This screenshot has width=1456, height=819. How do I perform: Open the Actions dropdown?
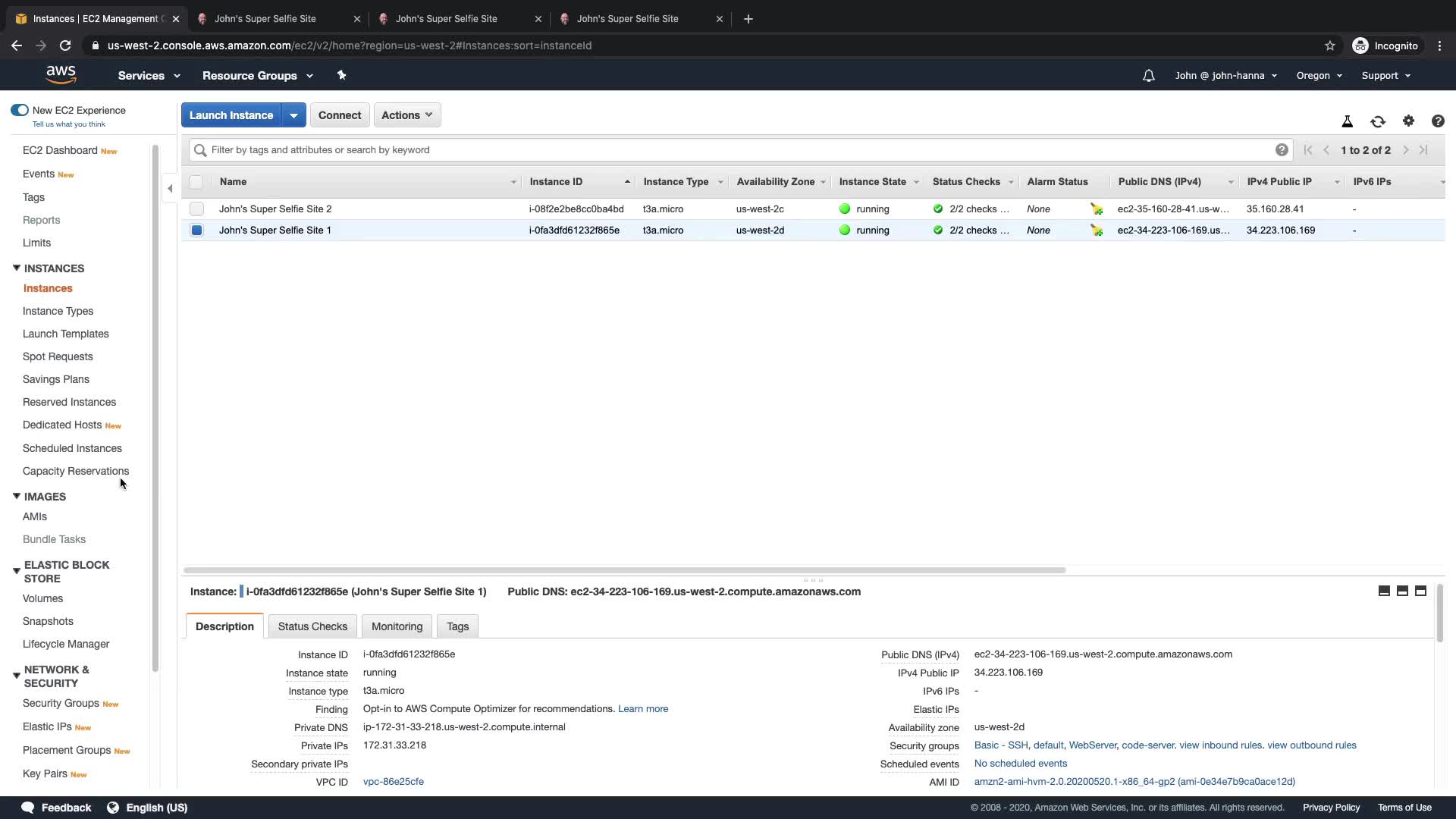click(x=407, y=115)
